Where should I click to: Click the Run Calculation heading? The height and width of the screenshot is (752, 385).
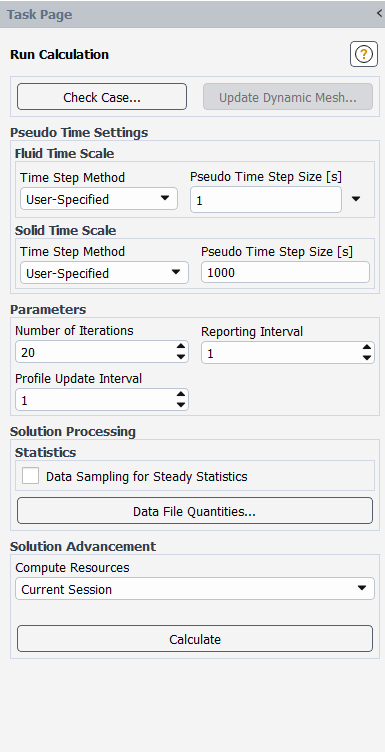(59, 54)
